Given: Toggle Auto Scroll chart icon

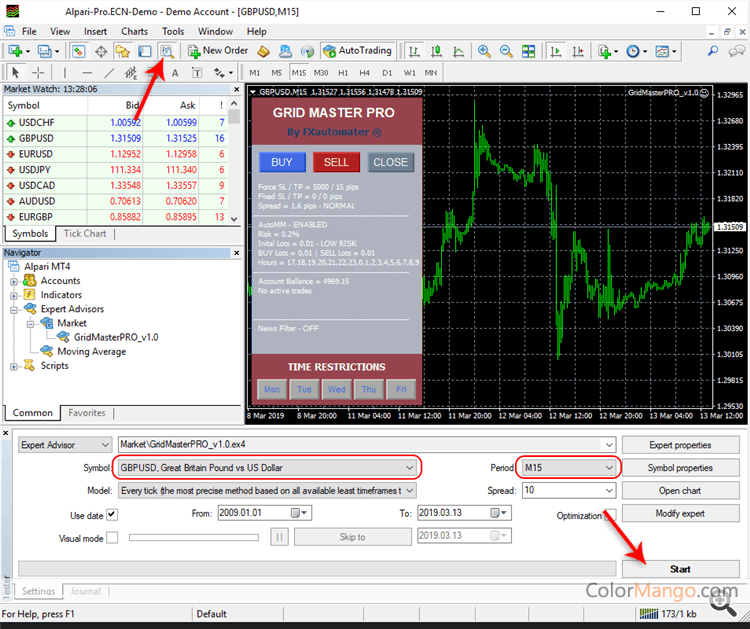Looking at the screenshot, I should click(556, 51).
